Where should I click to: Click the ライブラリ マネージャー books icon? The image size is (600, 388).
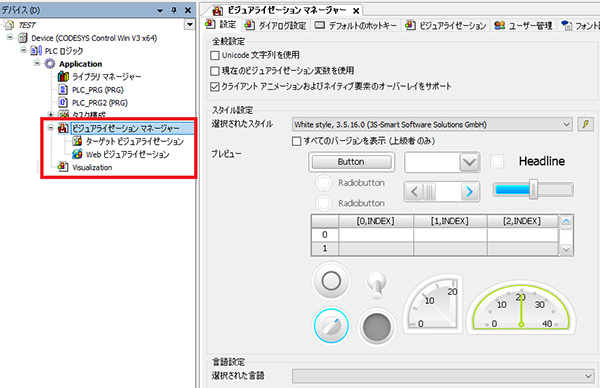click(63, 77)
